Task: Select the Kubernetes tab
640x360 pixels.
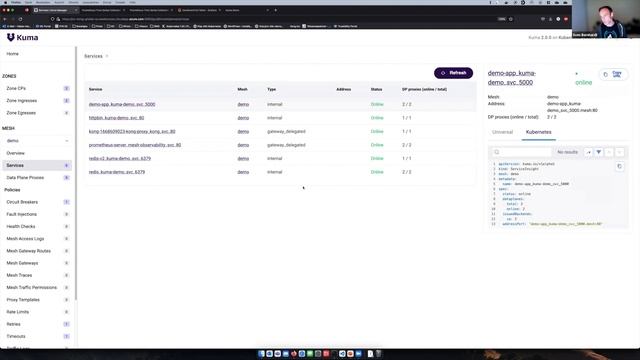Action: pos(538,132)
